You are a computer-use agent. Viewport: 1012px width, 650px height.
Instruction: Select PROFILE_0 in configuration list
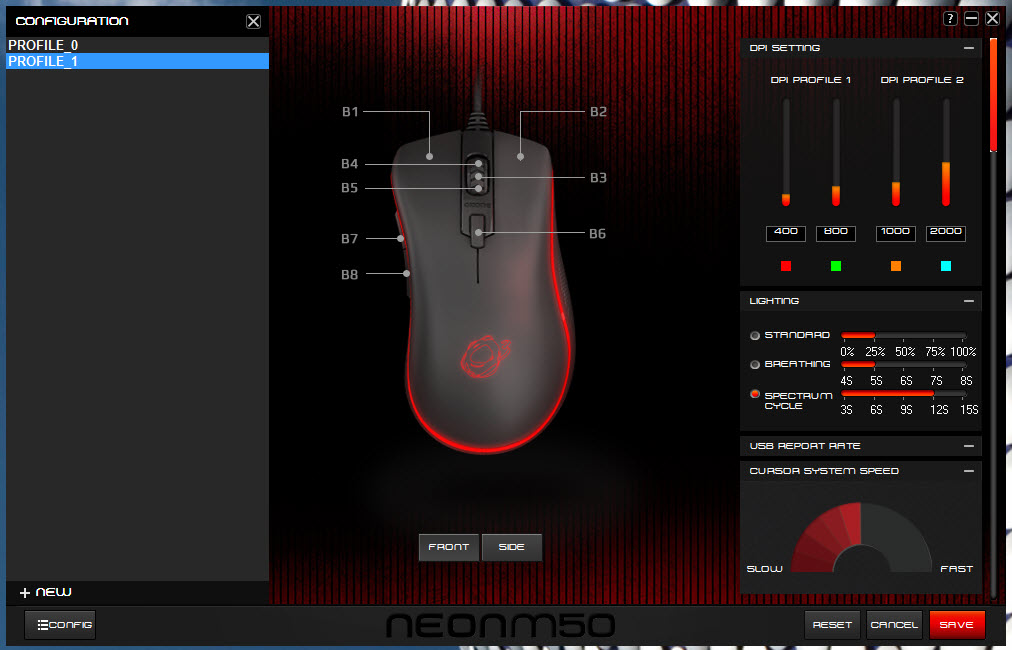[x=137, y=45]
